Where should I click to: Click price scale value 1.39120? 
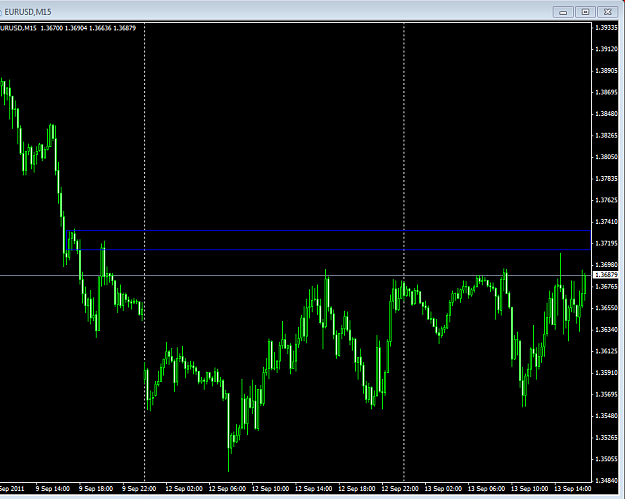[x=606, y=49]
